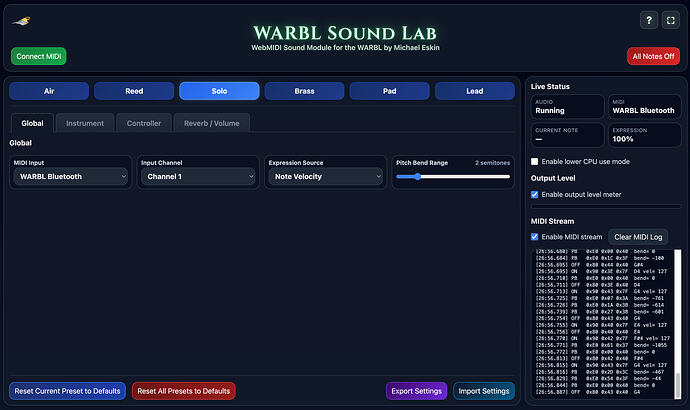690x410 pixels.
Task: Click the 'MIDI Stream' heading
Action: click(552, 221)
